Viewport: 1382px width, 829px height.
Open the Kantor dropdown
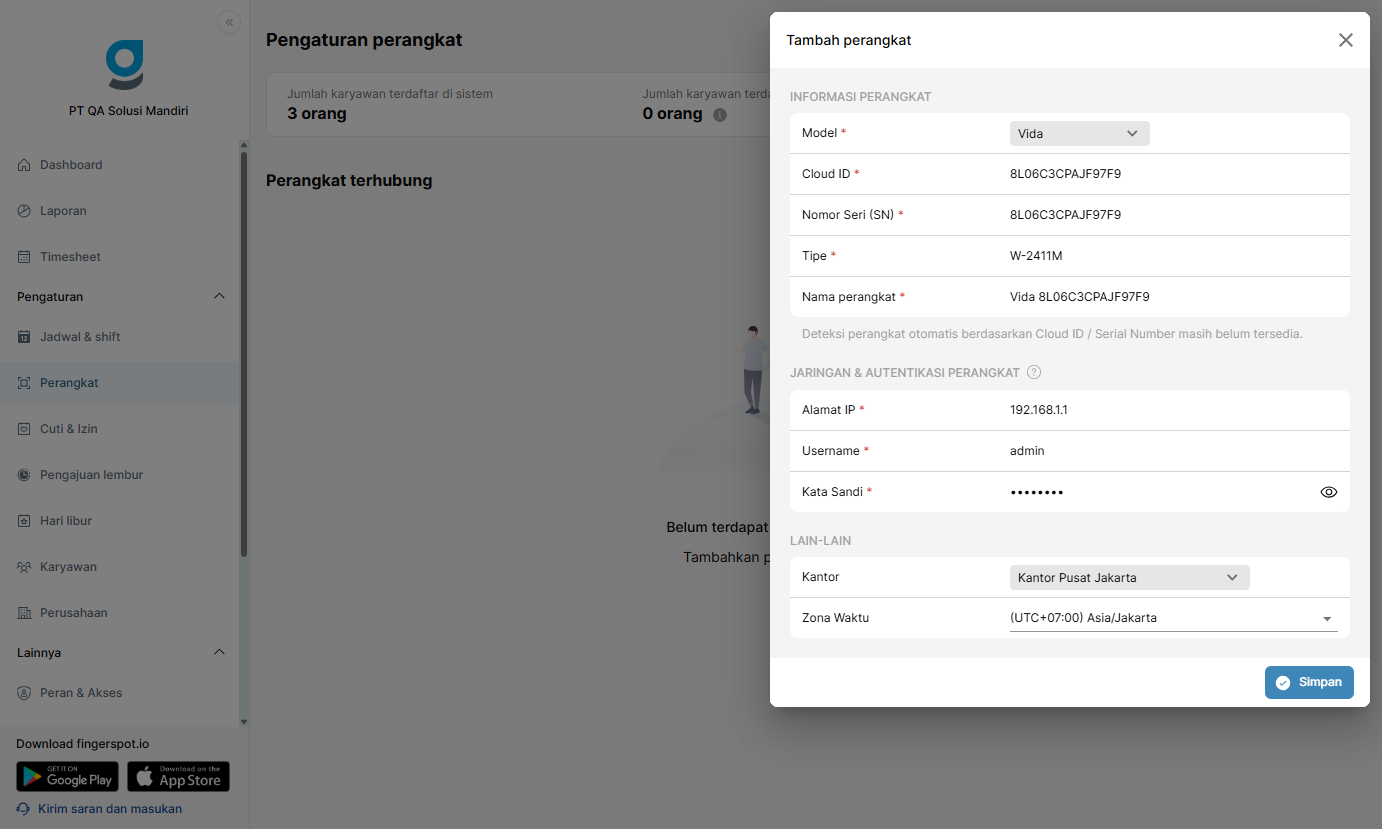point(1129,577)
